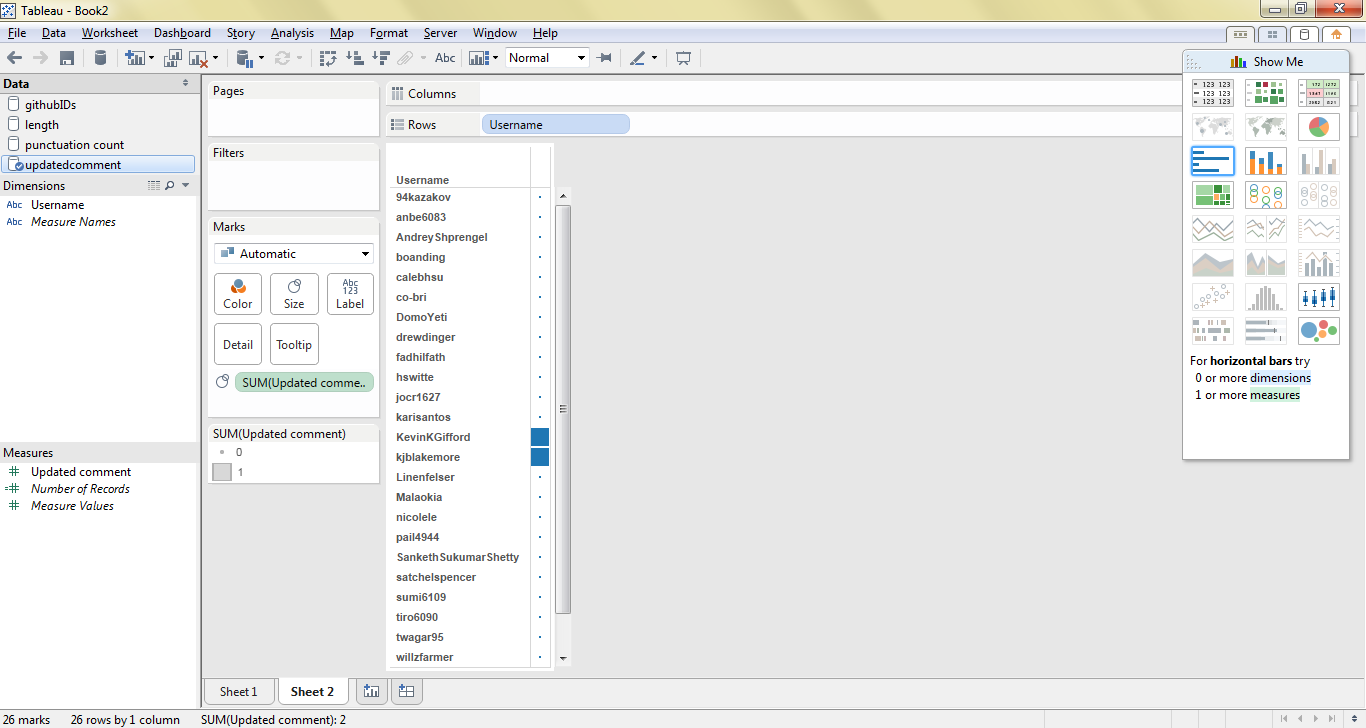The height and width of the screenshot is (728, 1366).
Task: Select the highlight table chart in Show Me
Action: (x=1319, y=93)
